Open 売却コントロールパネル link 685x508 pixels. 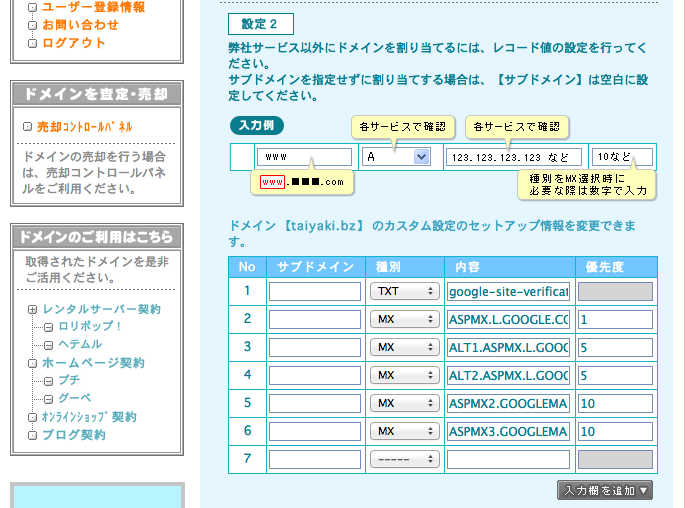(x=84, y=127)
